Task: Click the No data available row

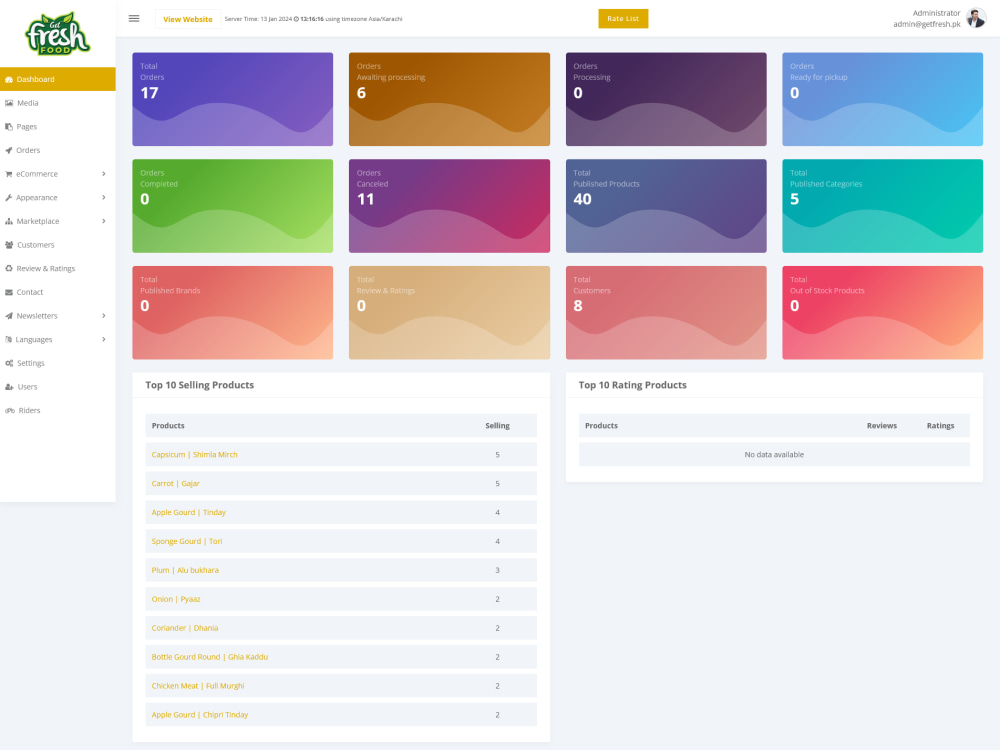Action: pyautogui.click(x=774, y=455)
